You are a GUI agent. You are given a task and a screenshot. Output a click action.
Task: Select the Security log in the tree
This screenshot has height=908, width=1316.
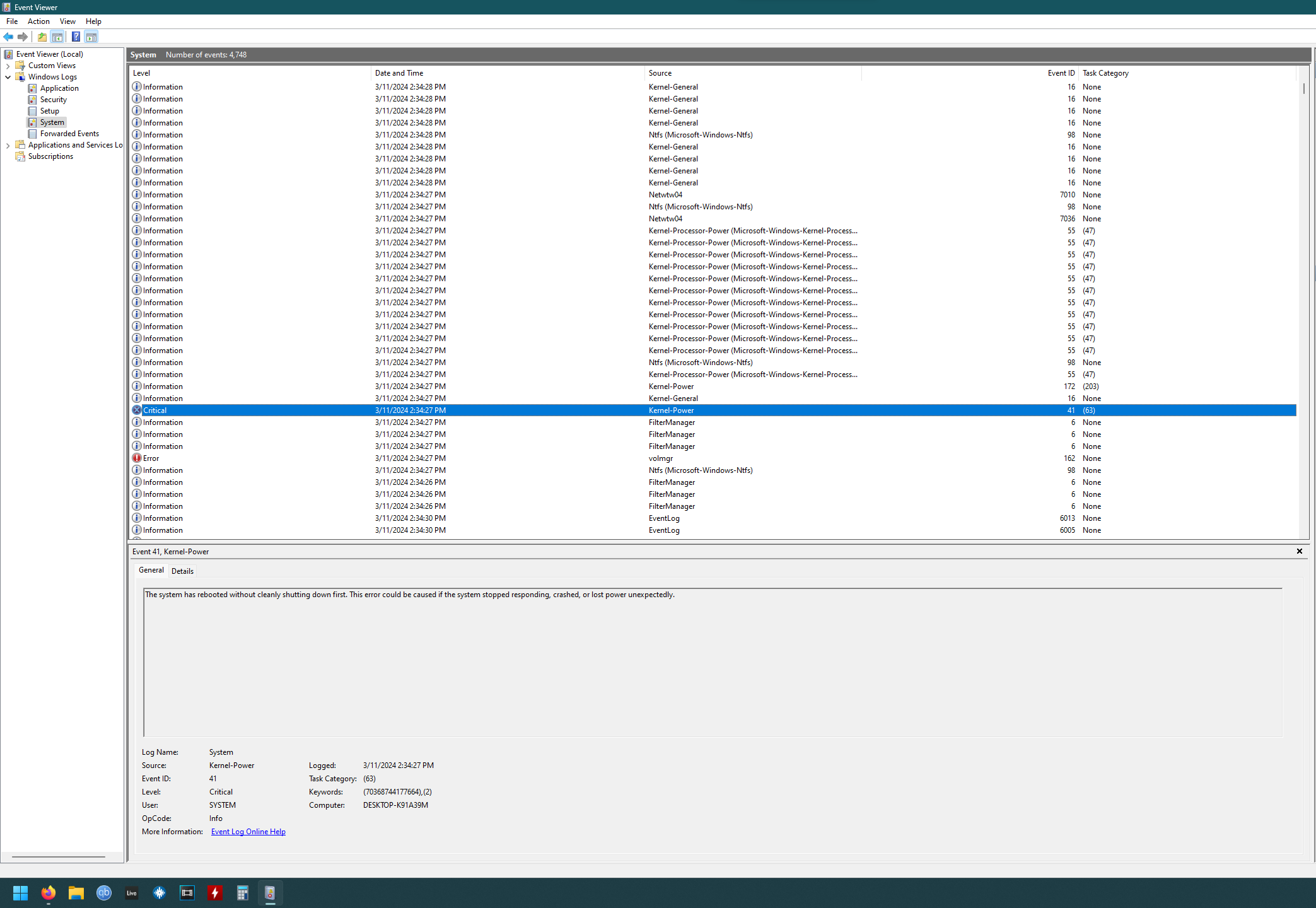pyautogui.click(x=53, y=100)
